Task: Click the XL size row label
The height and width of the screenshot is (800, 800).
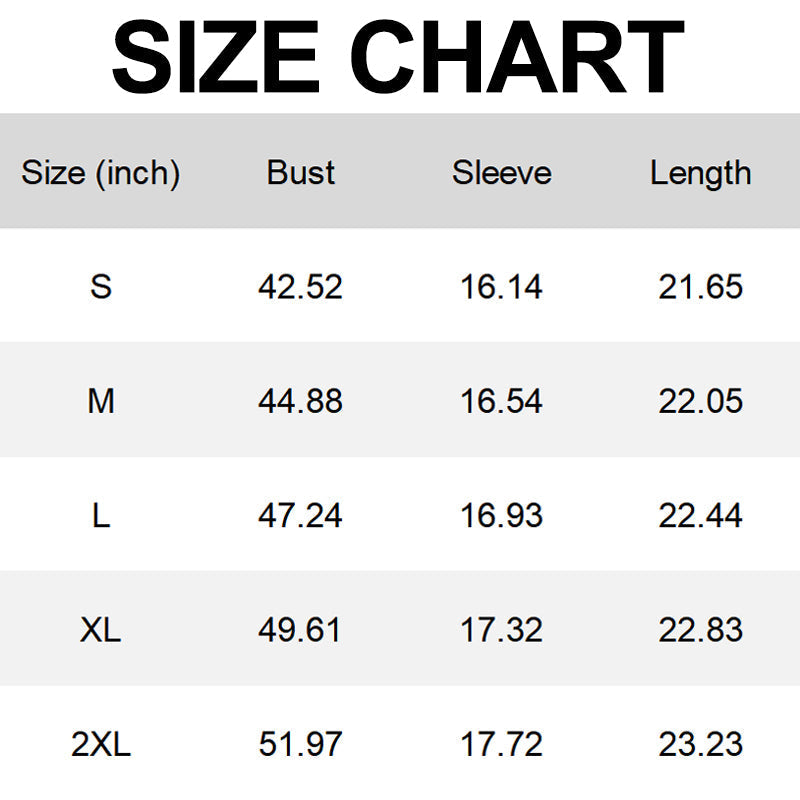Action: (x=101, y=630)
